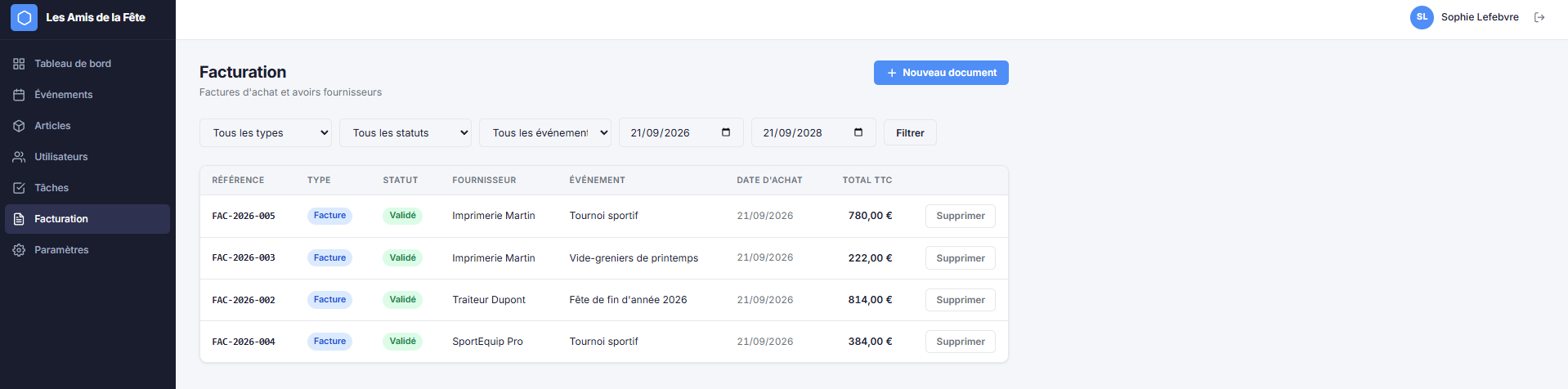Click the Filtrer button

point(910,132)
